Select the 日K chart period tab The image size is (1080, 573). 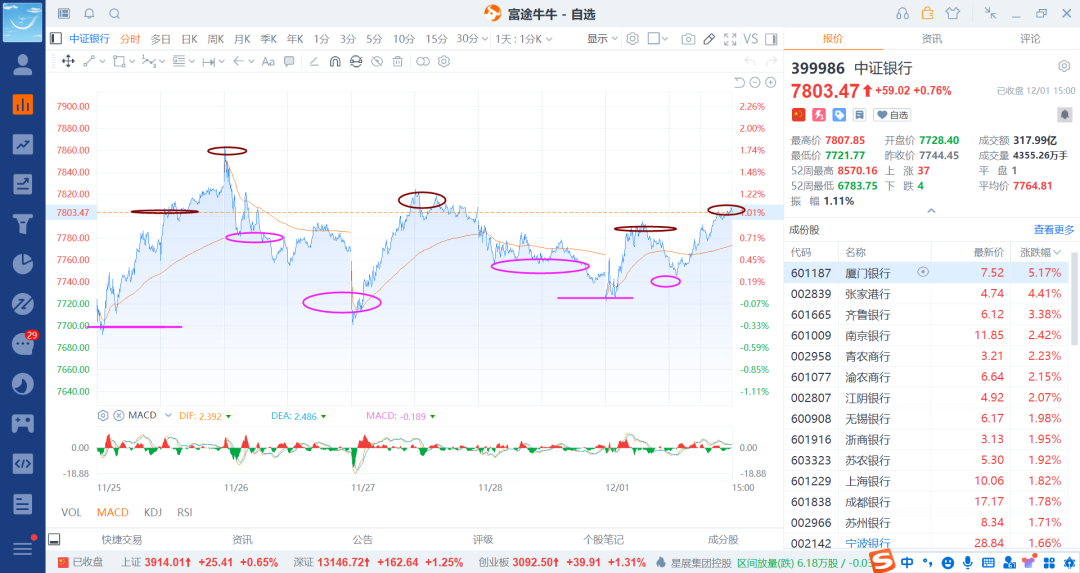click(189, 39)
